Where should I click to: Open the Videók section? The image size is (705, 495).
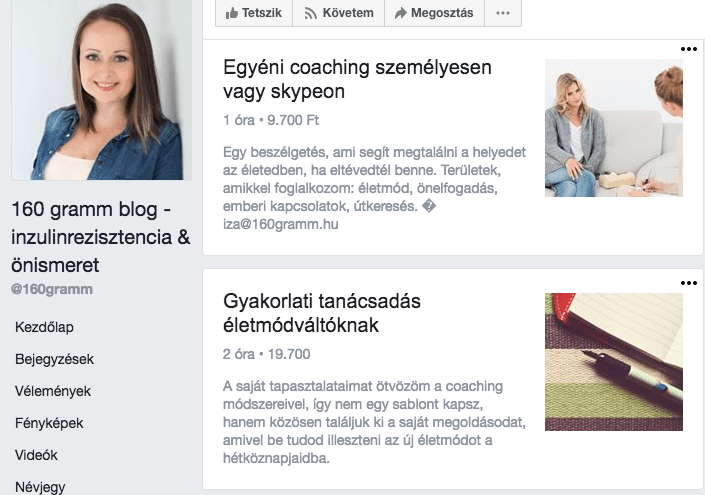pyautogui.click(x=36, y=454)
